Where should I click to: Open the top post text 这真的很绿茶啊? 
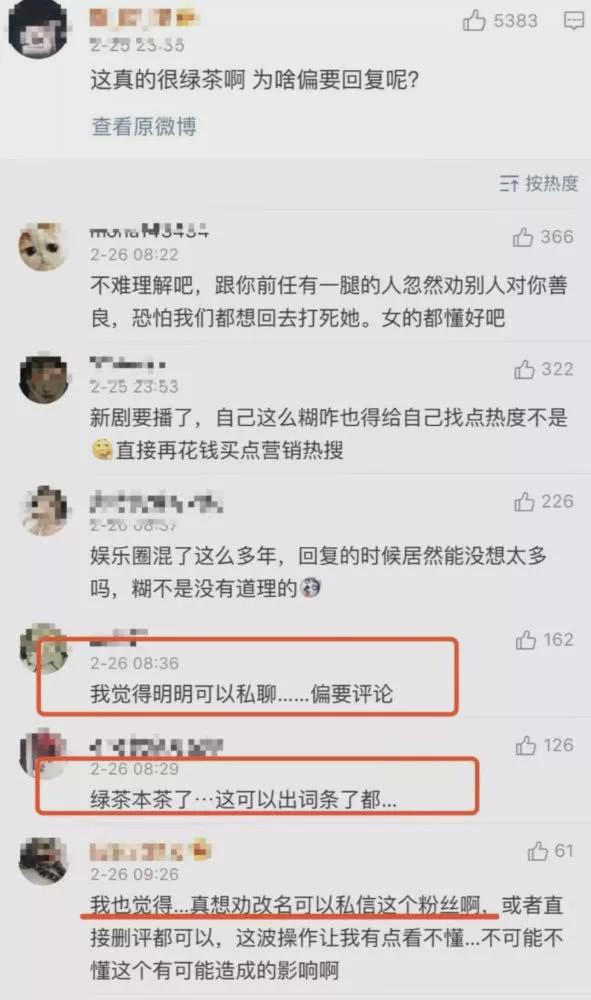[168, 80]
